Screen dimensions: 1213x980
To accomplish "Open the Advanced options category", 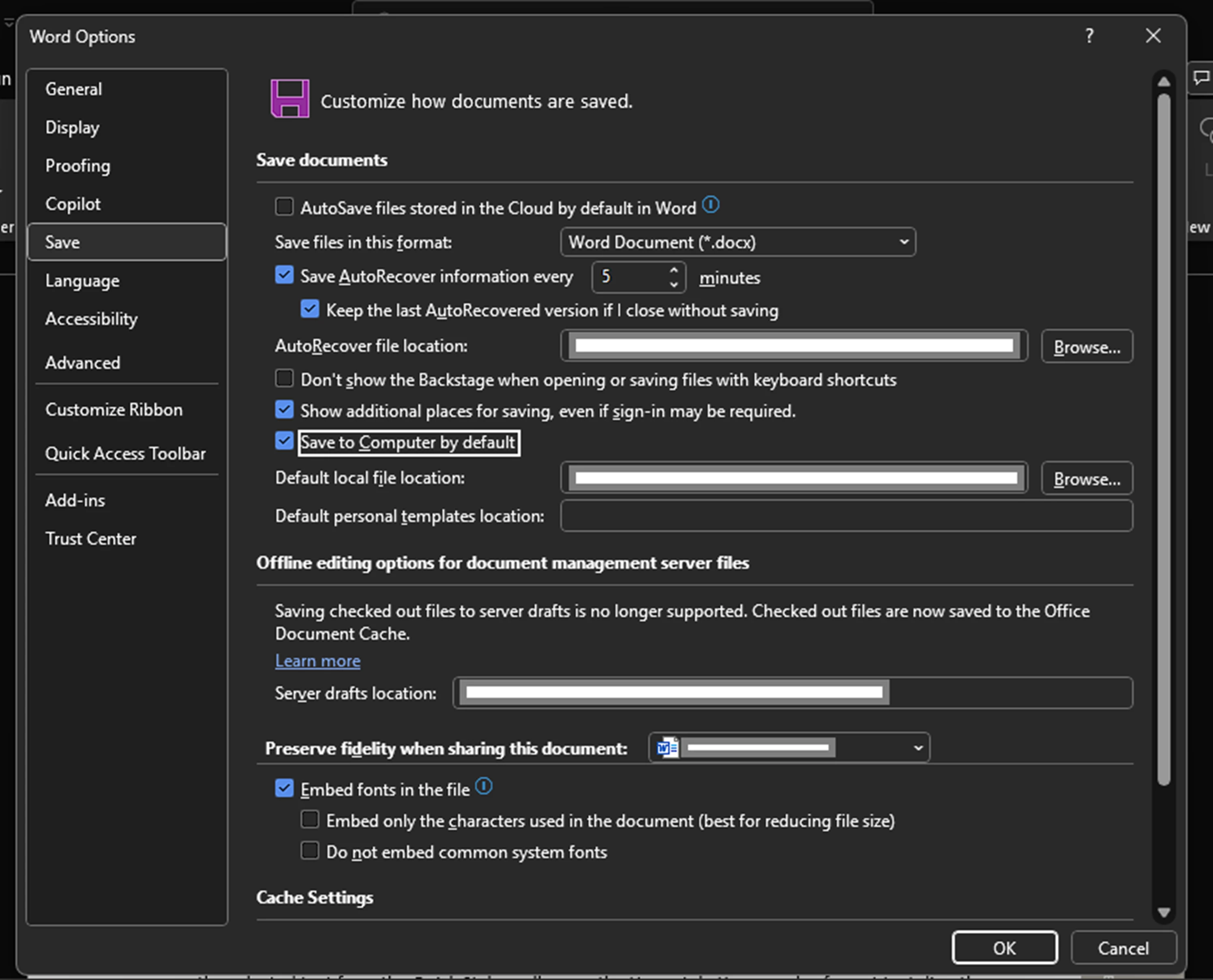I will point(83,362).
